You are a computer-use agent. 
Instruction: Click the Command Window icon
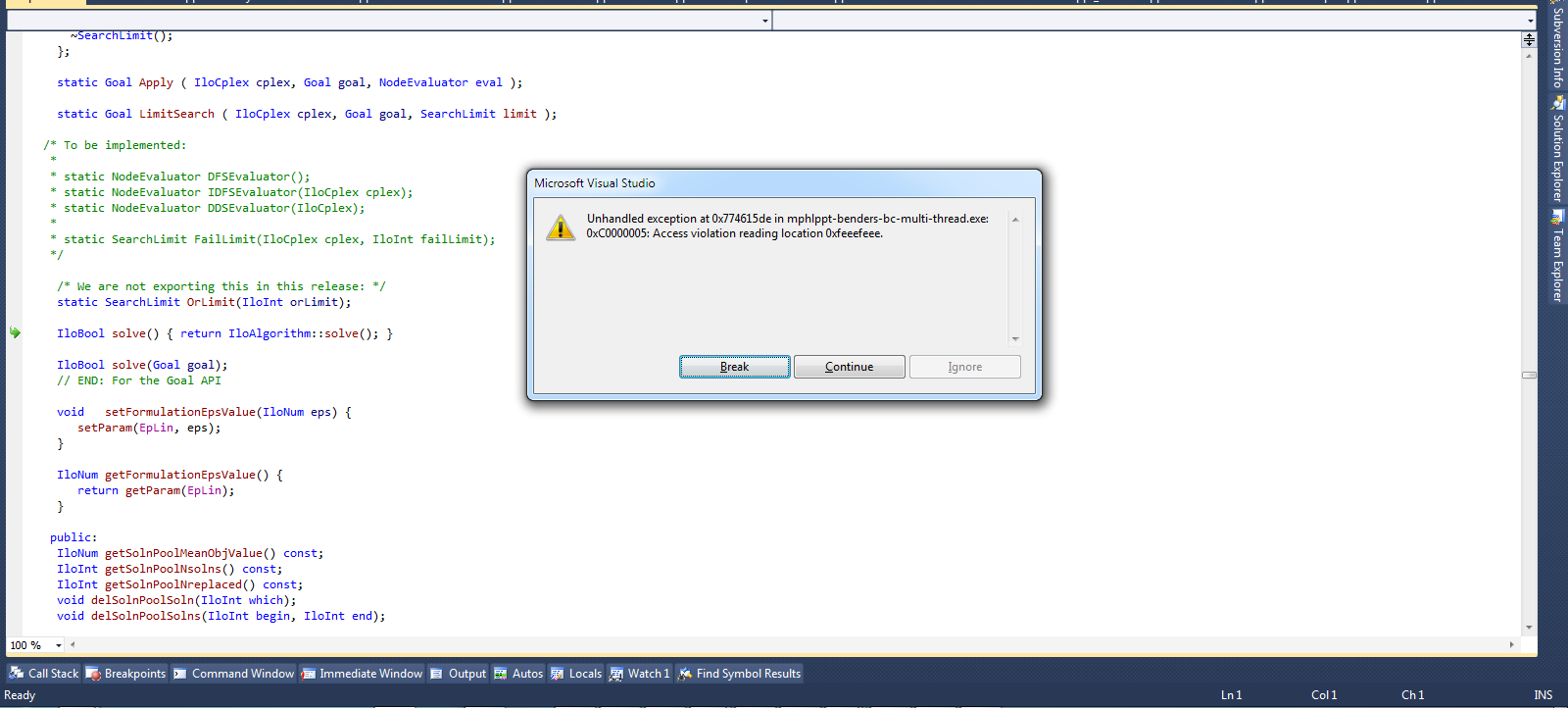[180, 674]
